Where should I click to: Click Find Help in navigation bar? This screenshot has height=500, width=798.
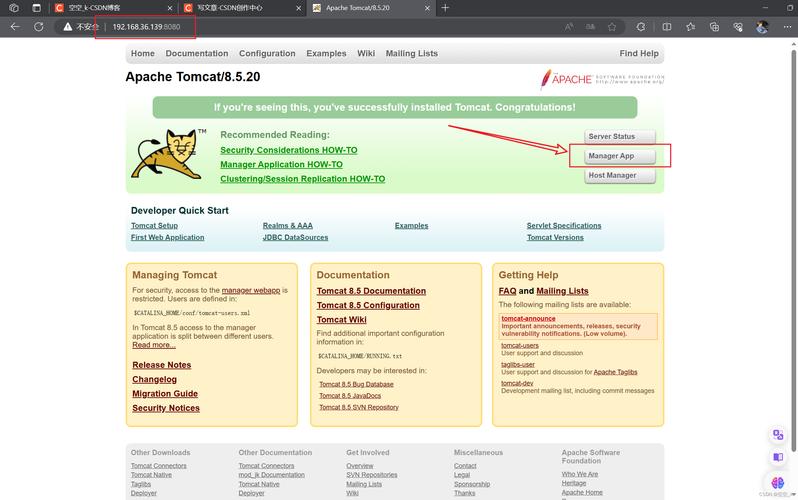(639, 53)
